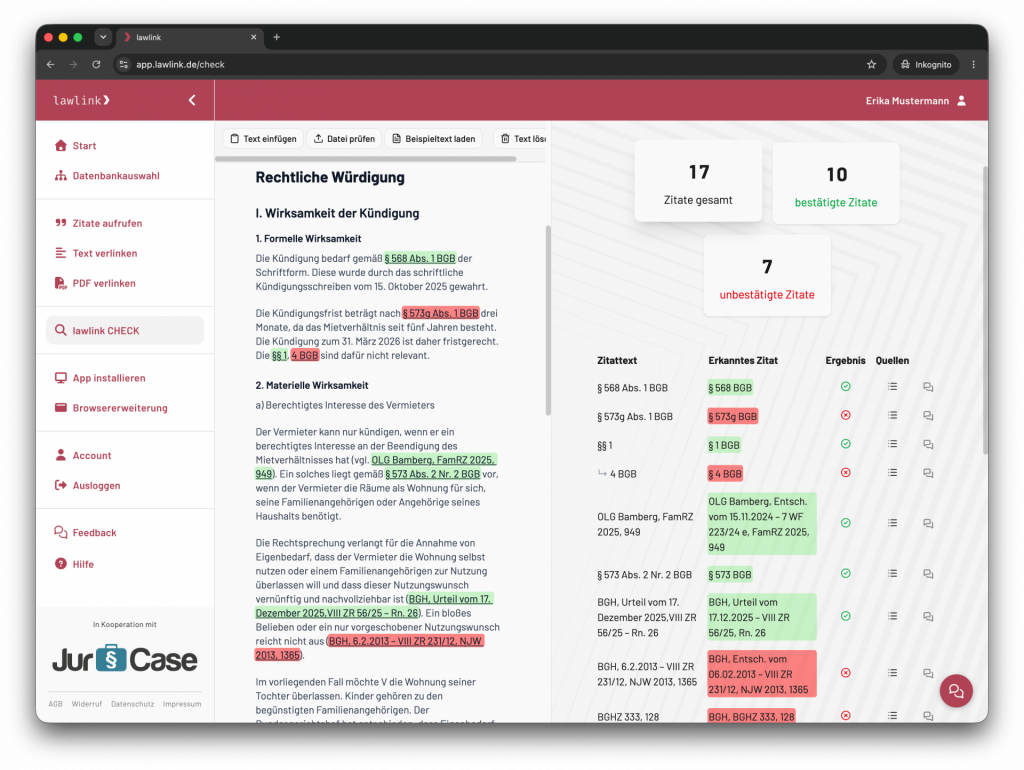
Task: Go to Start in the sidebar
Action: 76,146
